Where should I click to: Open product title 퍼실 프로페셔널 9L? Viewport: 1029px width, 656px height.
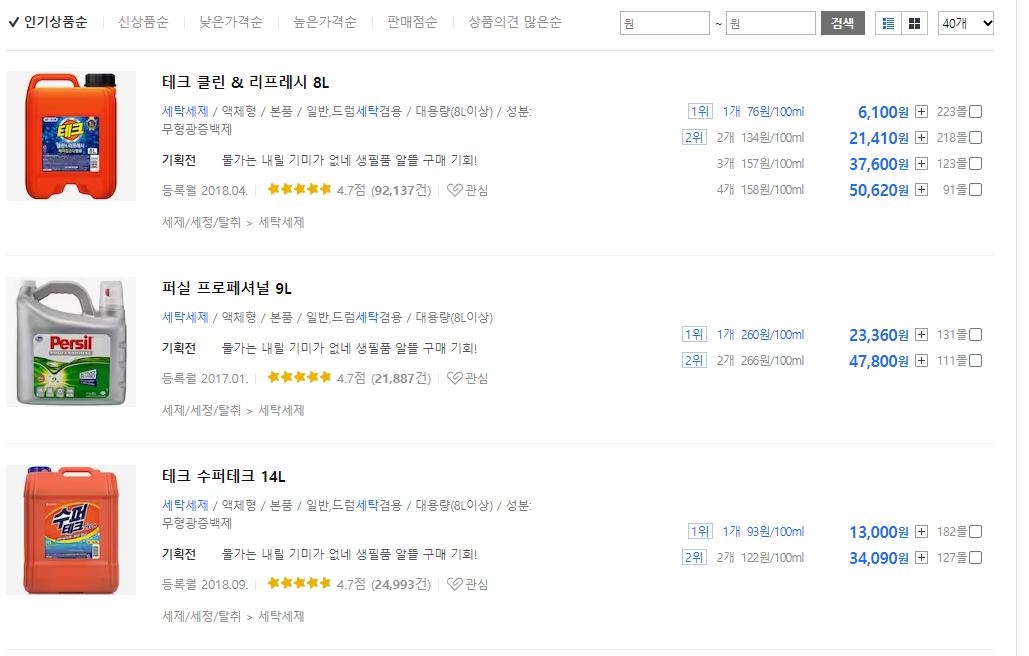coord(226,289)
